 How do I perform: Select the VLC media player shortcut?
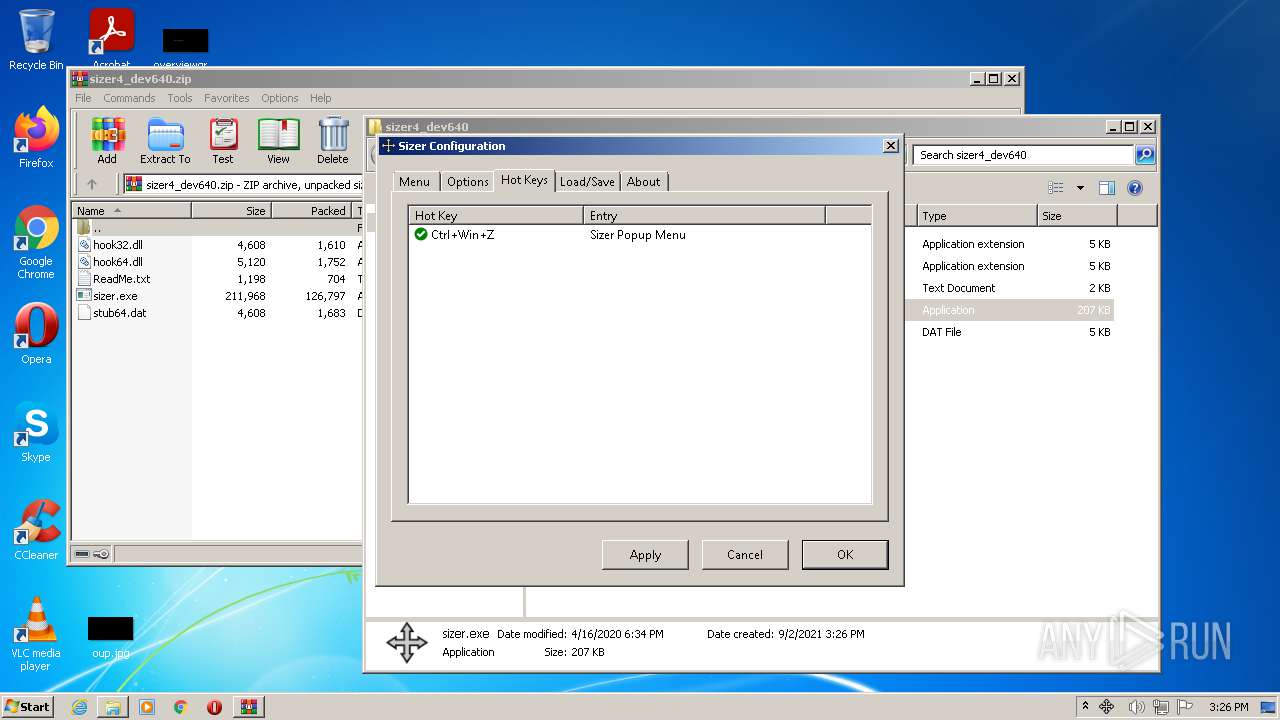click(x=36, y=634)
